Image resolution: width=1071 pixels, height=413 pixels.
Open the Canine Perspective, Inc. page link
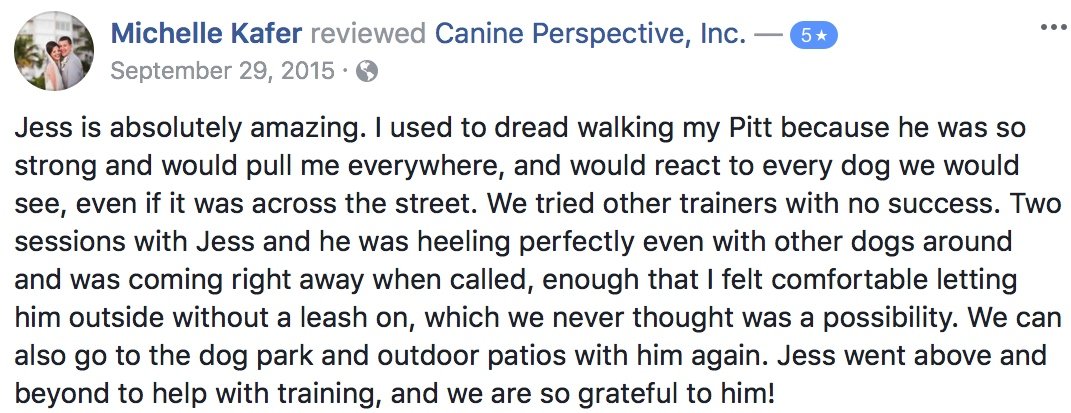point(590,33)
